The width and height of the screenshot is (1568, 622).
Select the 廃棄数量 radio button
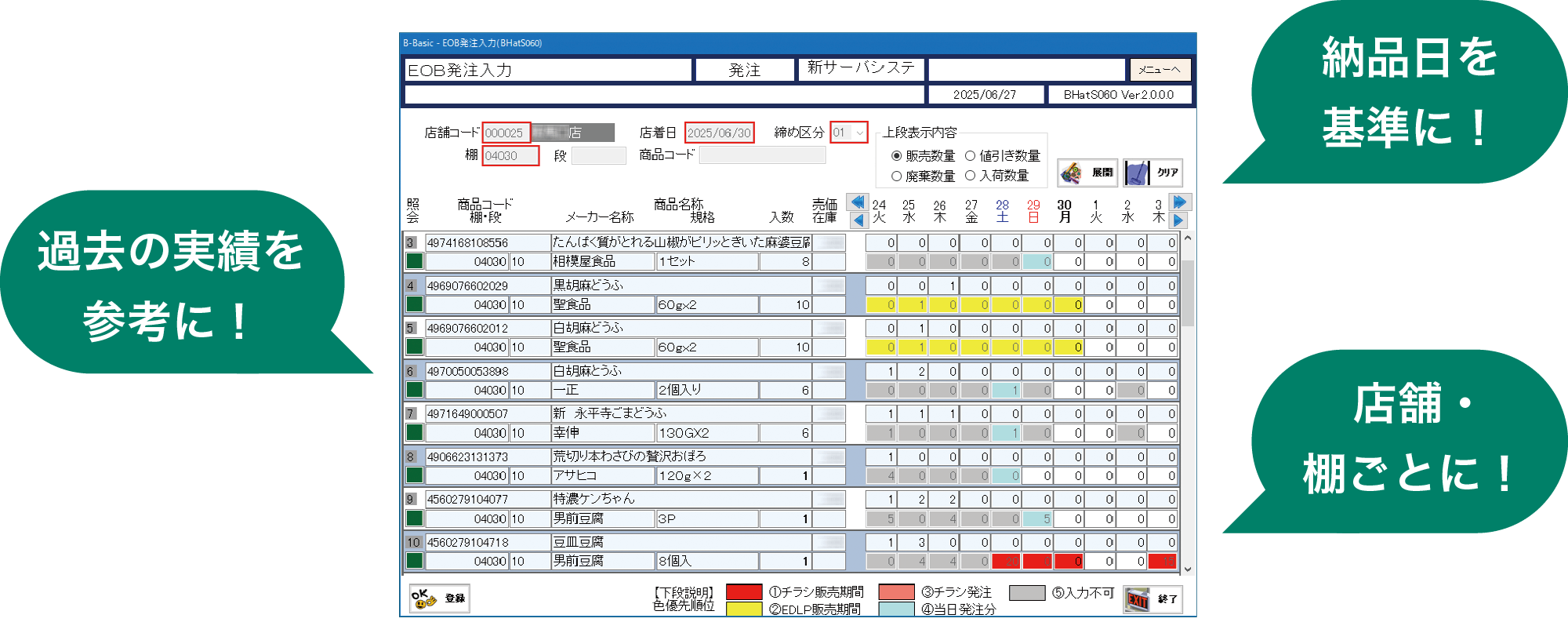(897, 176)
